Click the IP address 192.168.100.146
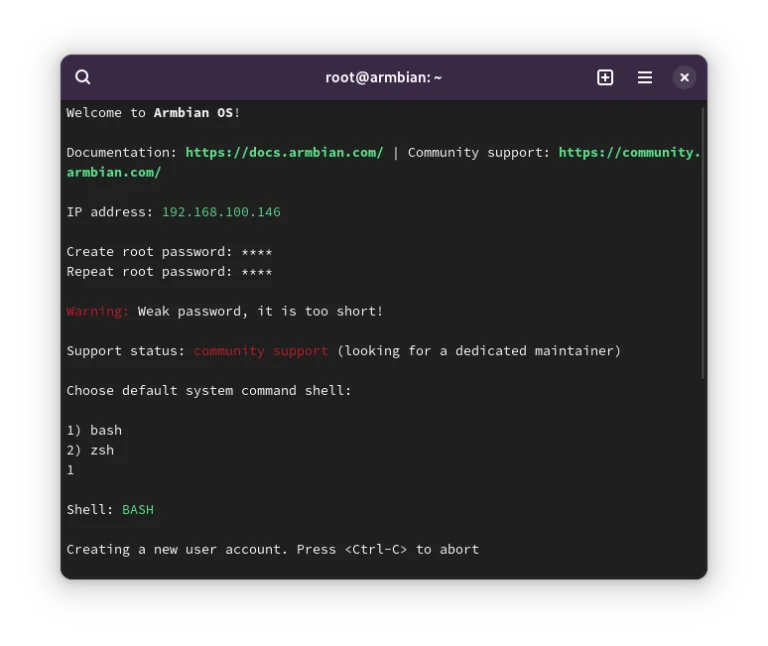Image resolution: width=768 pixels, height=646 pixels. coord(221,212)
